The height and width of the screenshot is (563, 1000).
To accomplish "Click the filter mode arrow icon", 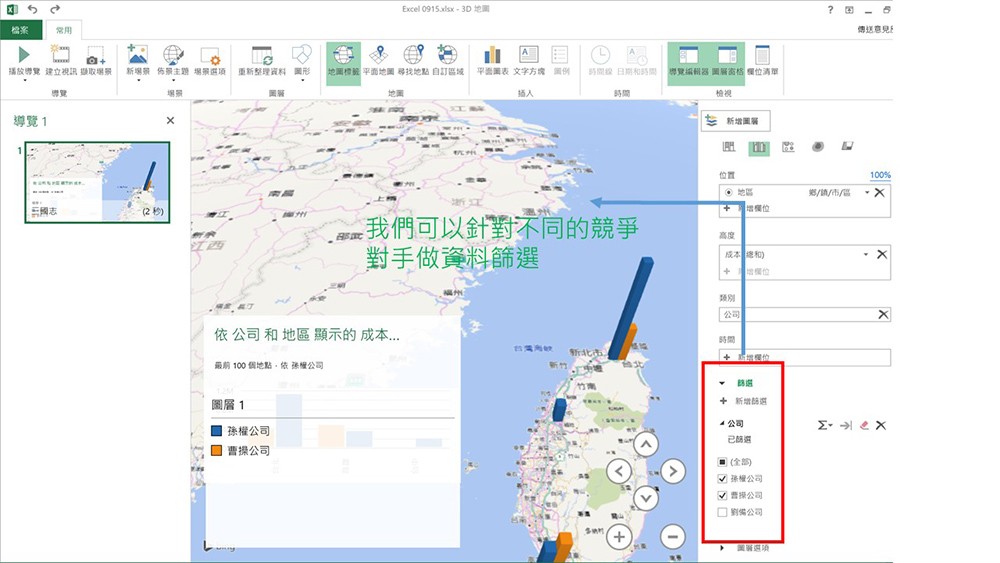I will [x=846, y=425].
